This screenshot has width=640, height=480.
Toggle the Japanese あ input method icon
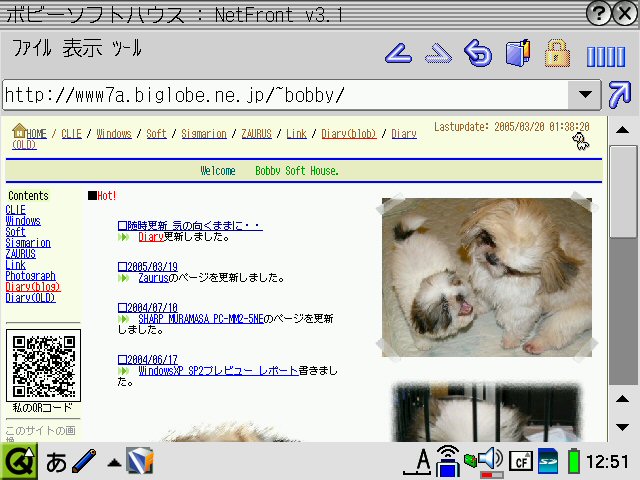coord(56,462)
